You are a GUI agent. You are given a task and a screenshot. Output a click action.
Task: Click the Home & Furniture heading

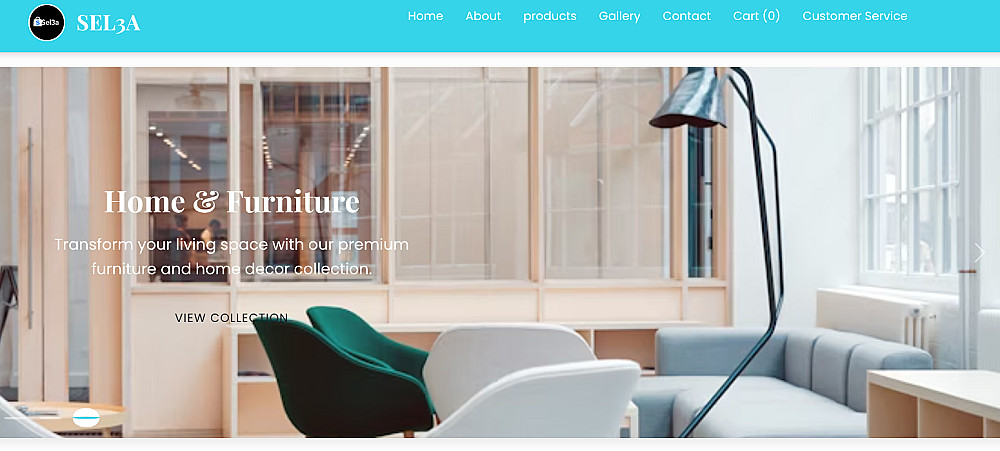click(232, 201)
